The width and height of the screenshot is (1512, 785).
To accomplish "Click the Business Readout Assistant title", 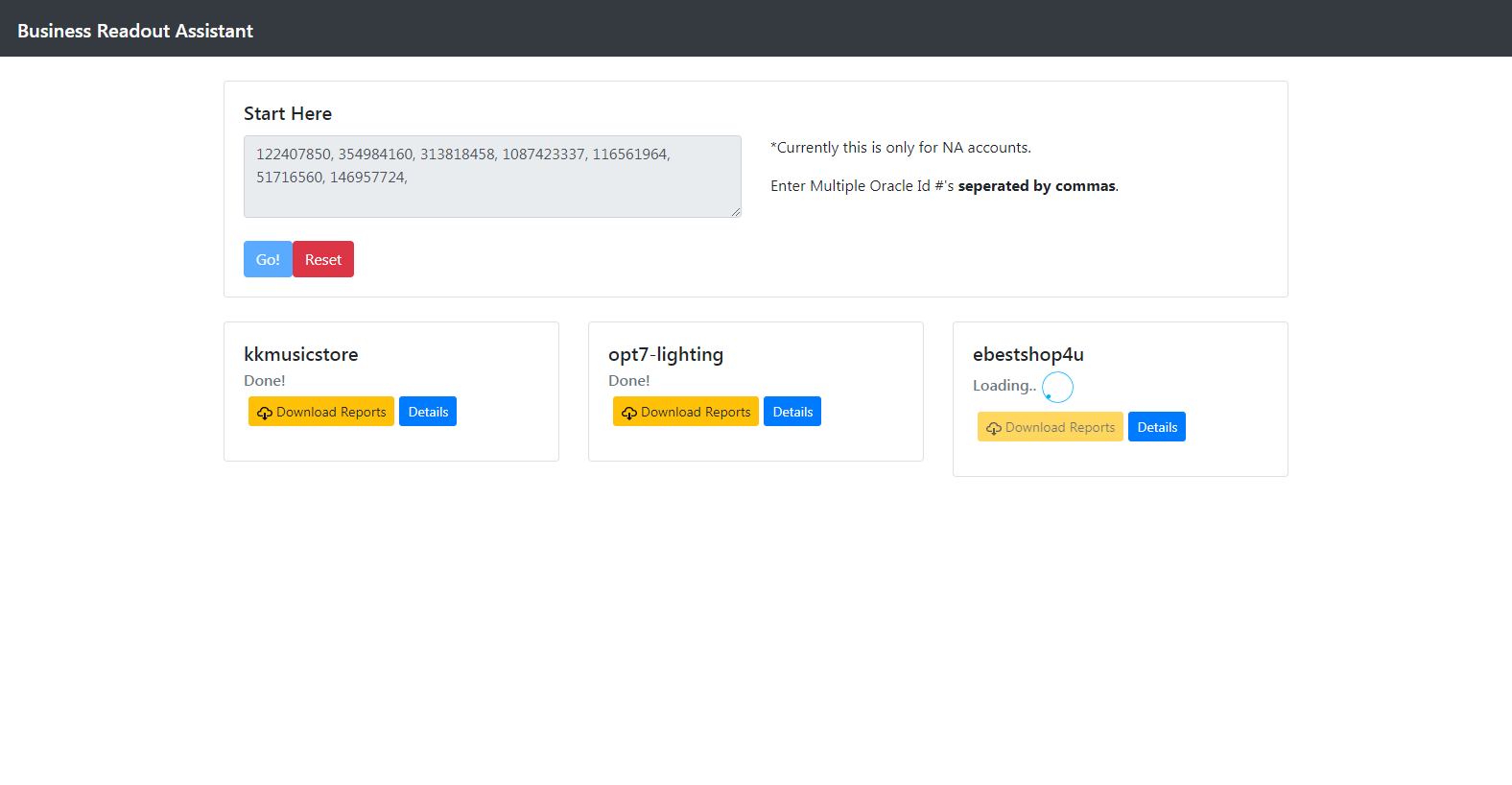I will (x=135, y=31).
